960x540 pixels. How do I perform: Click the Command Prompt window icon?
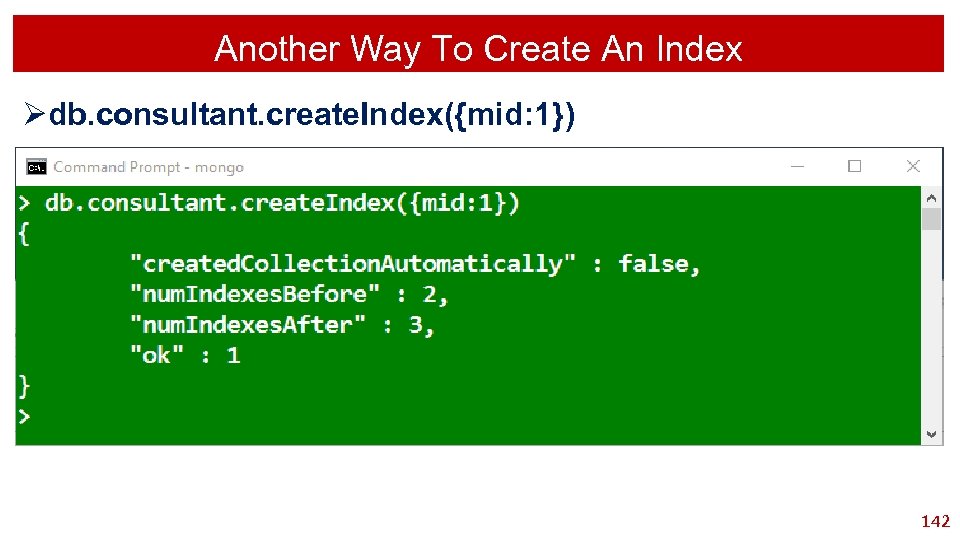(x=36, y=167)
